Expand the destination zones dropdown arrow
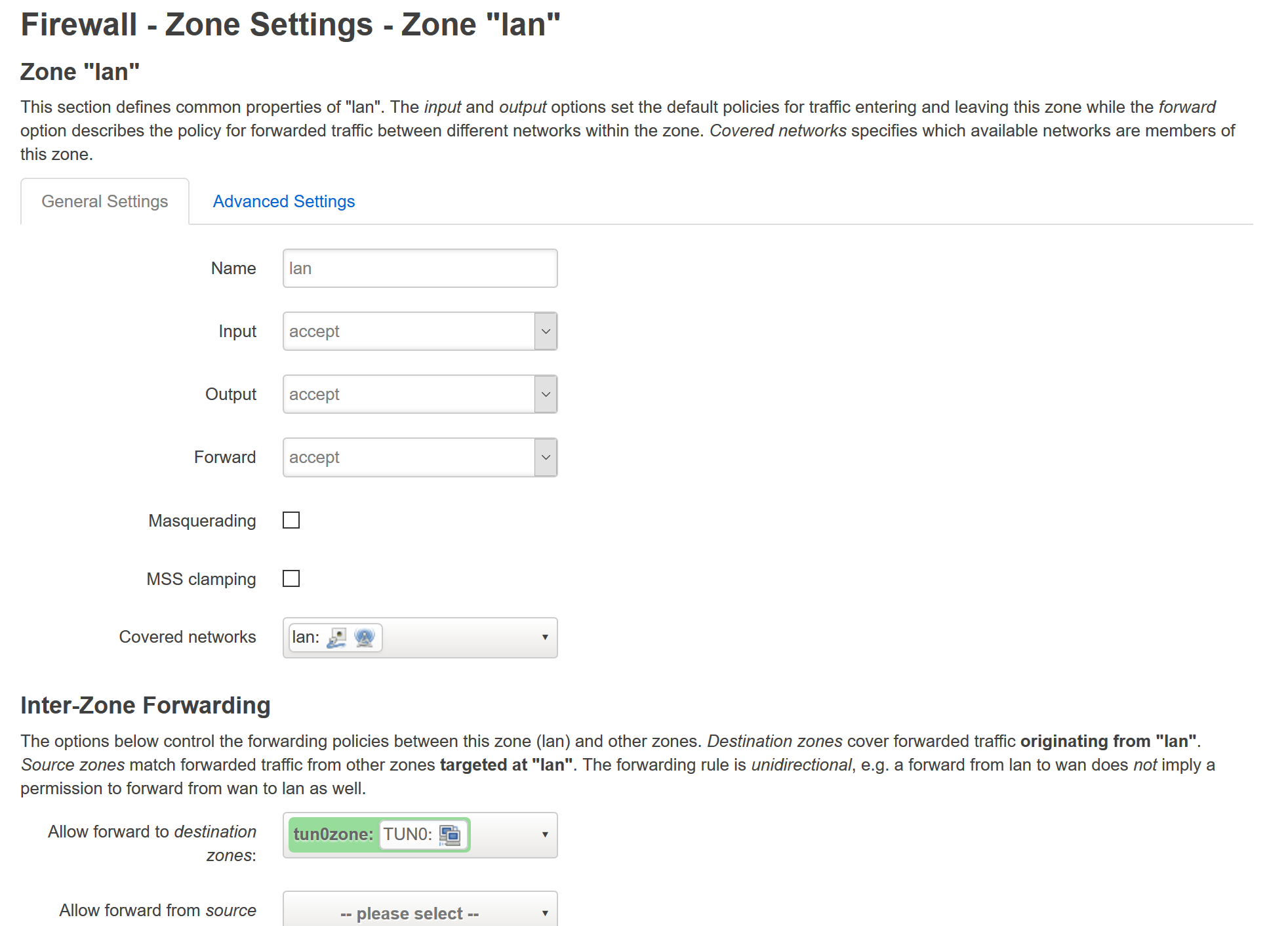The image size is (1288, 926). pos(544,835)
